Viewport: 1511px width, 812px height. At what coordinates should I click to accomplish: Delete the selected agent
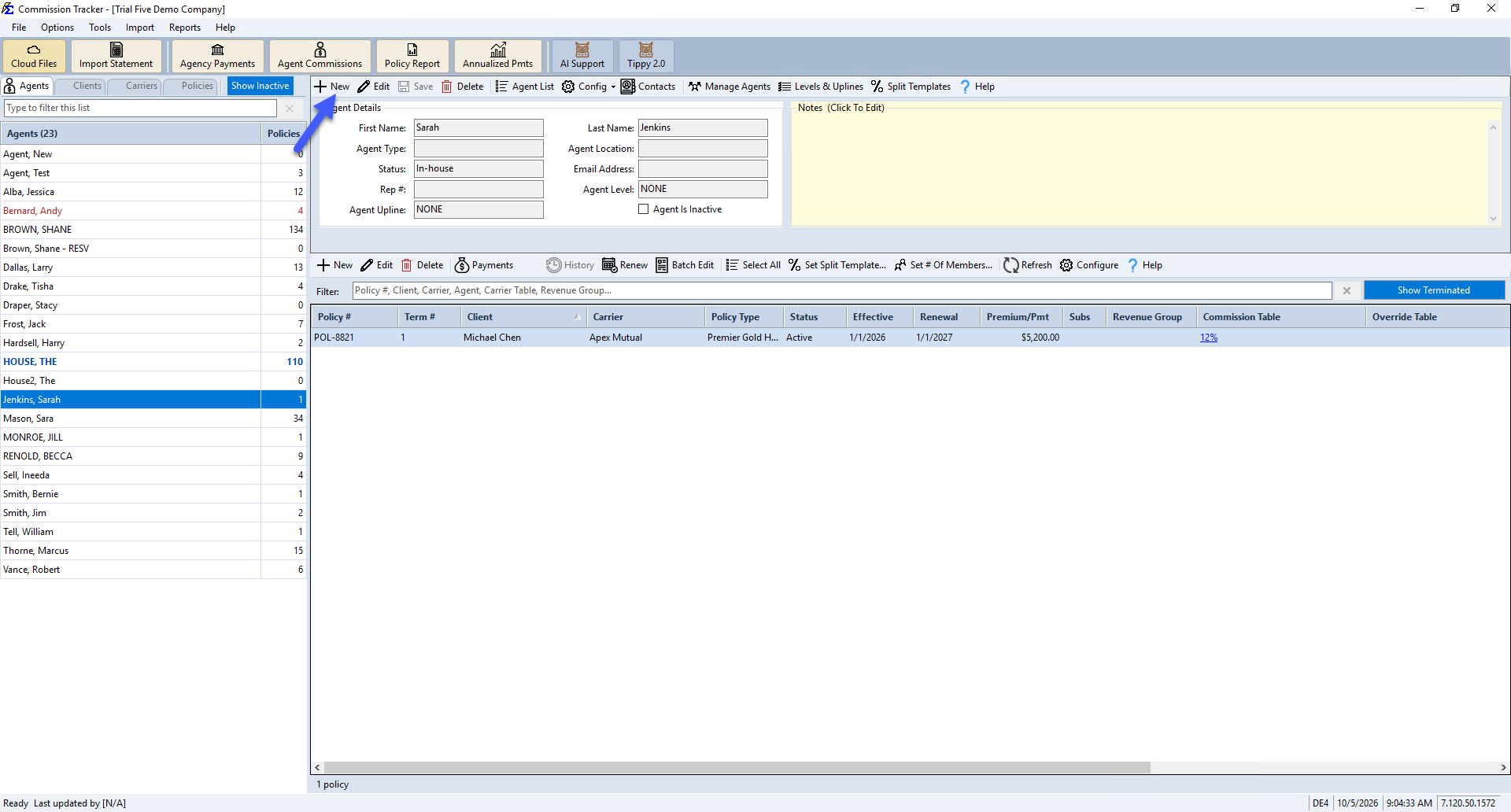(x=463, y=87)
